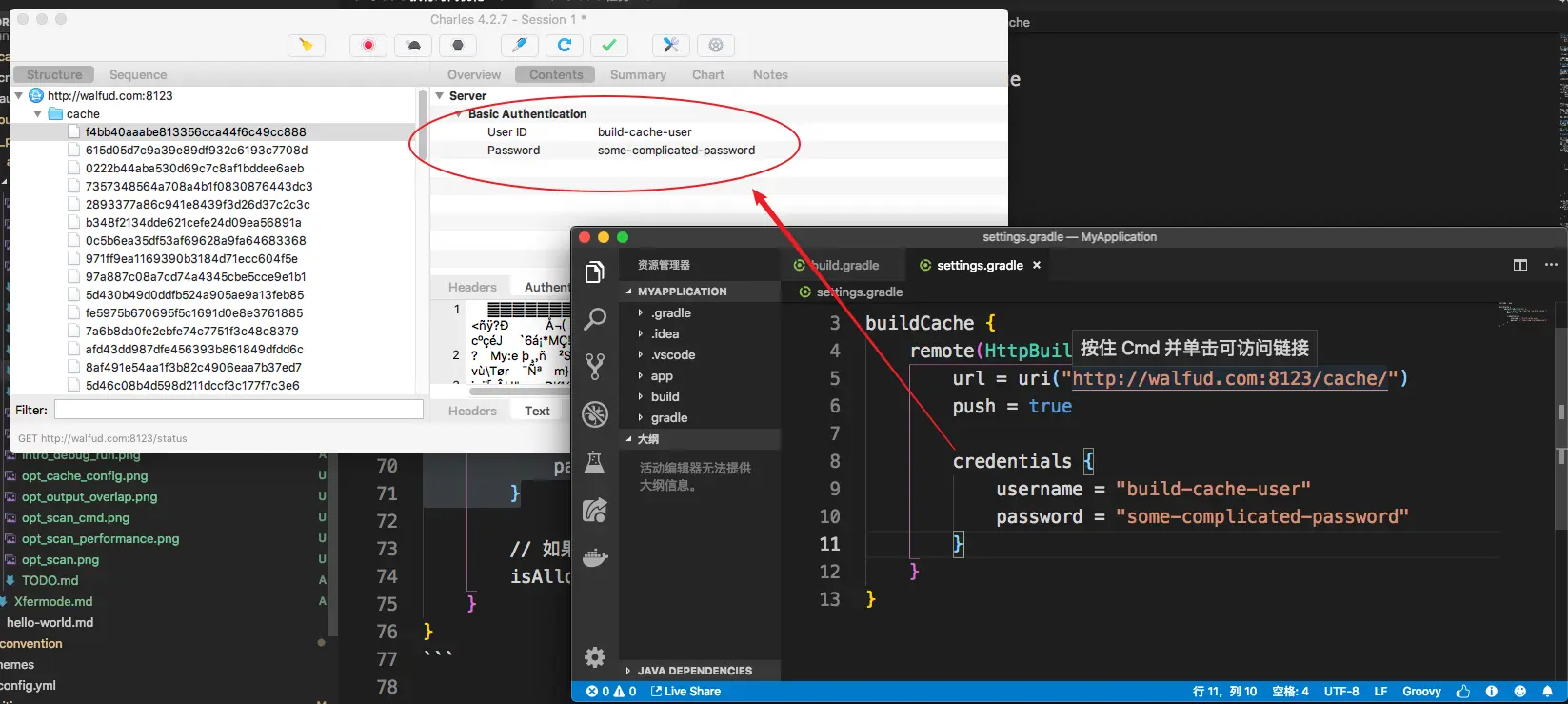Change the Groovy language mode

[1421, 692]
